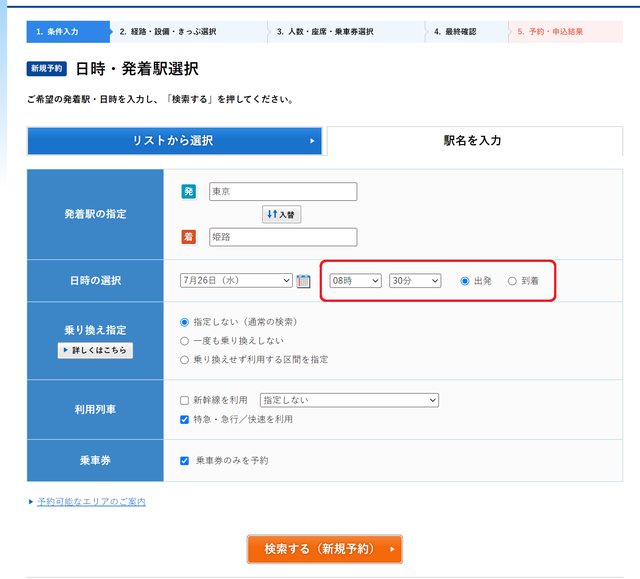The height and width of the screenshot is (579, 640).
Task: Expand the hour dropdown showing 08時
Action: pos(355,281)
